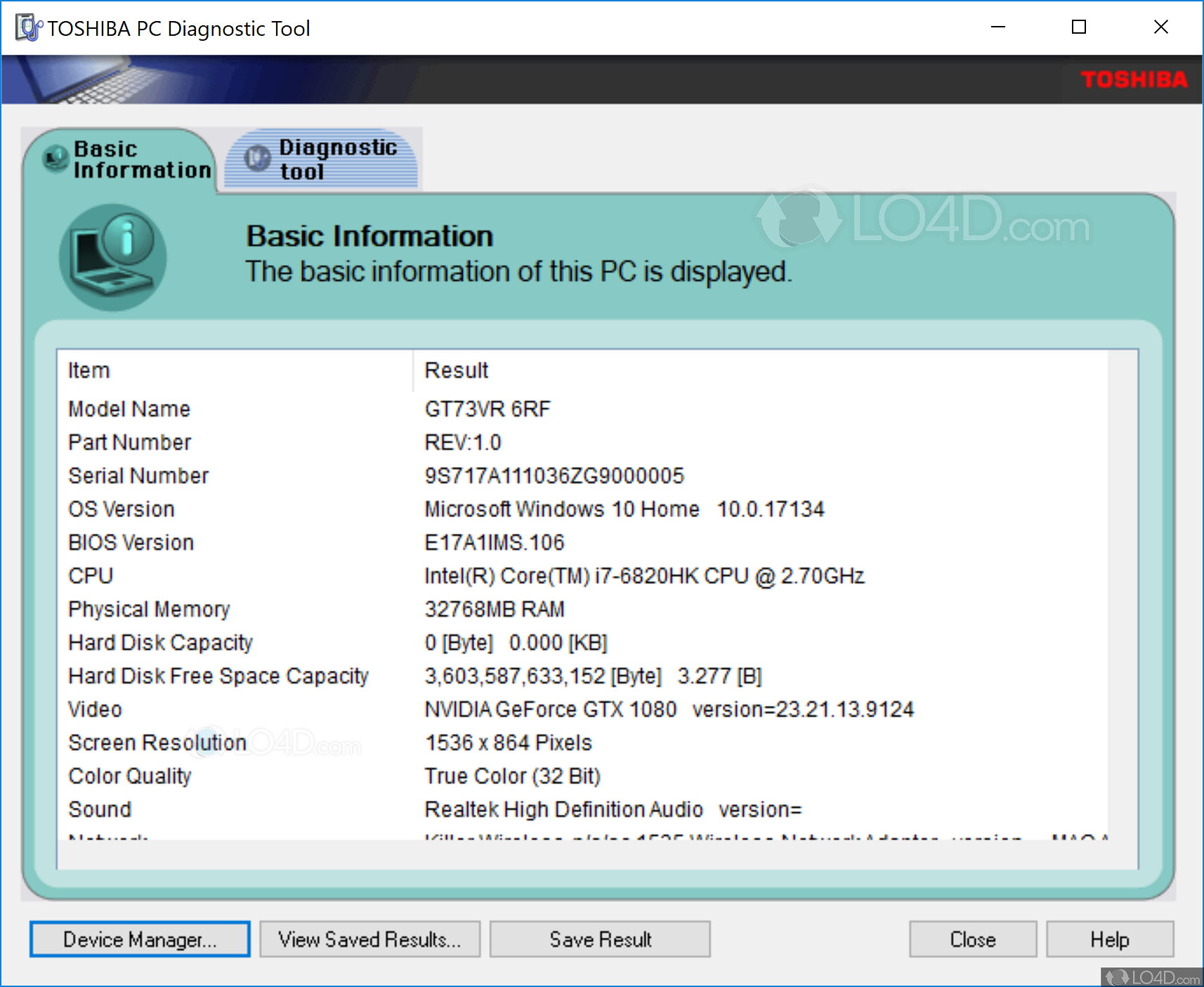
Task: Click View Saved Results button
Action: click(369, 939)
